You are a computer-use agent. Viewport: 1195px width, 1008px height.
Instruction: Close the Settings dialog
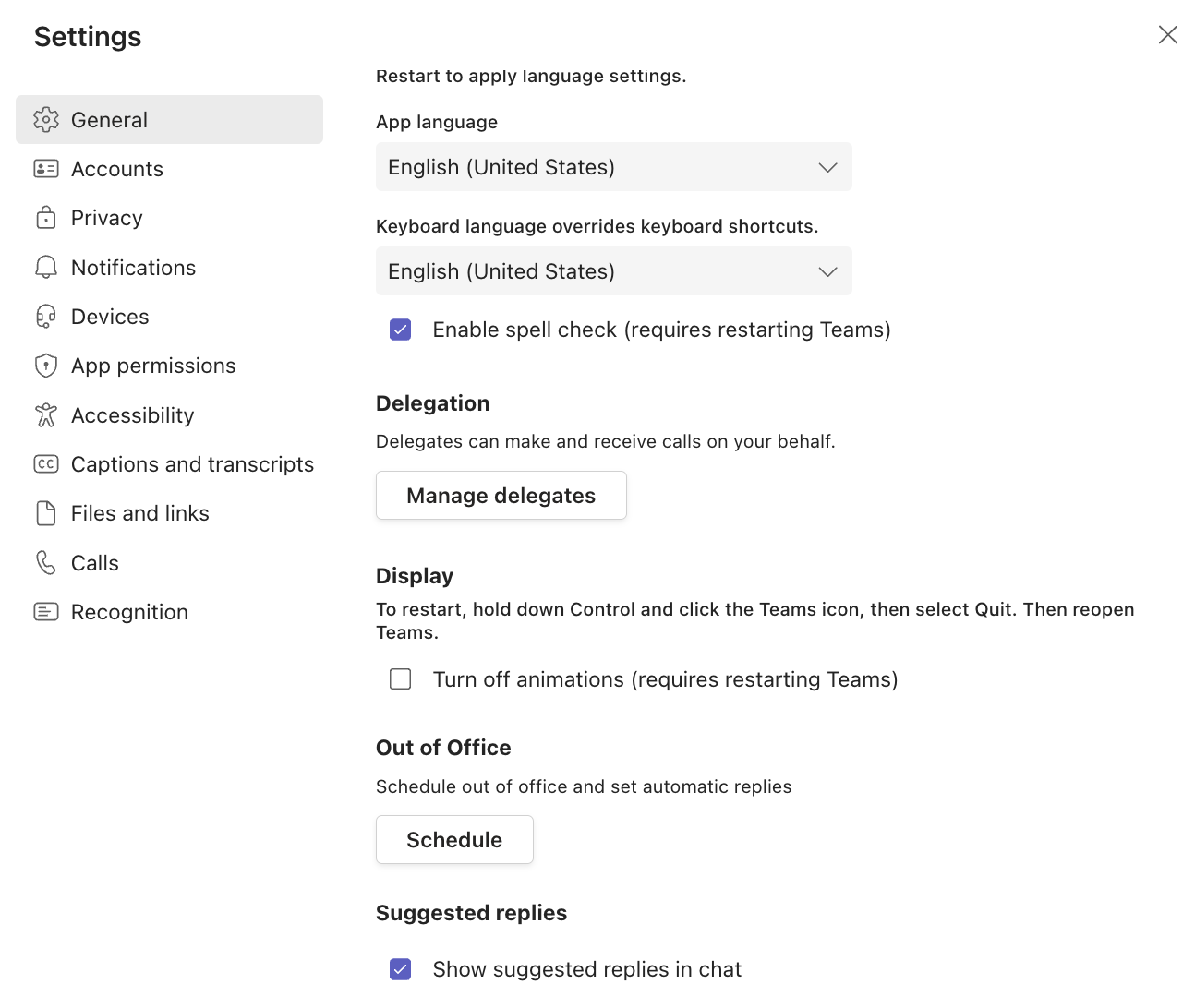click(1167, 35)
